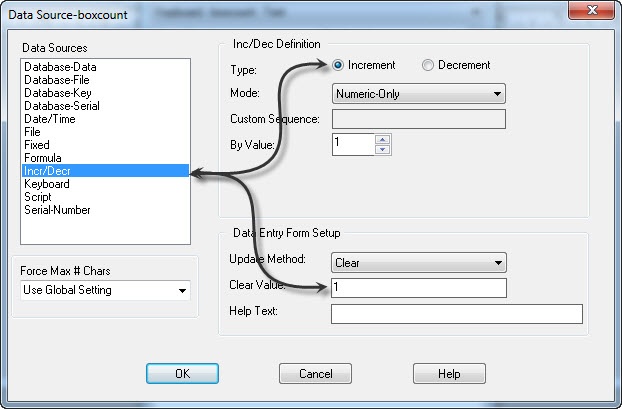Open the Update Method dropdown
The image size is (622, 409).
click(x=419, y=263)
